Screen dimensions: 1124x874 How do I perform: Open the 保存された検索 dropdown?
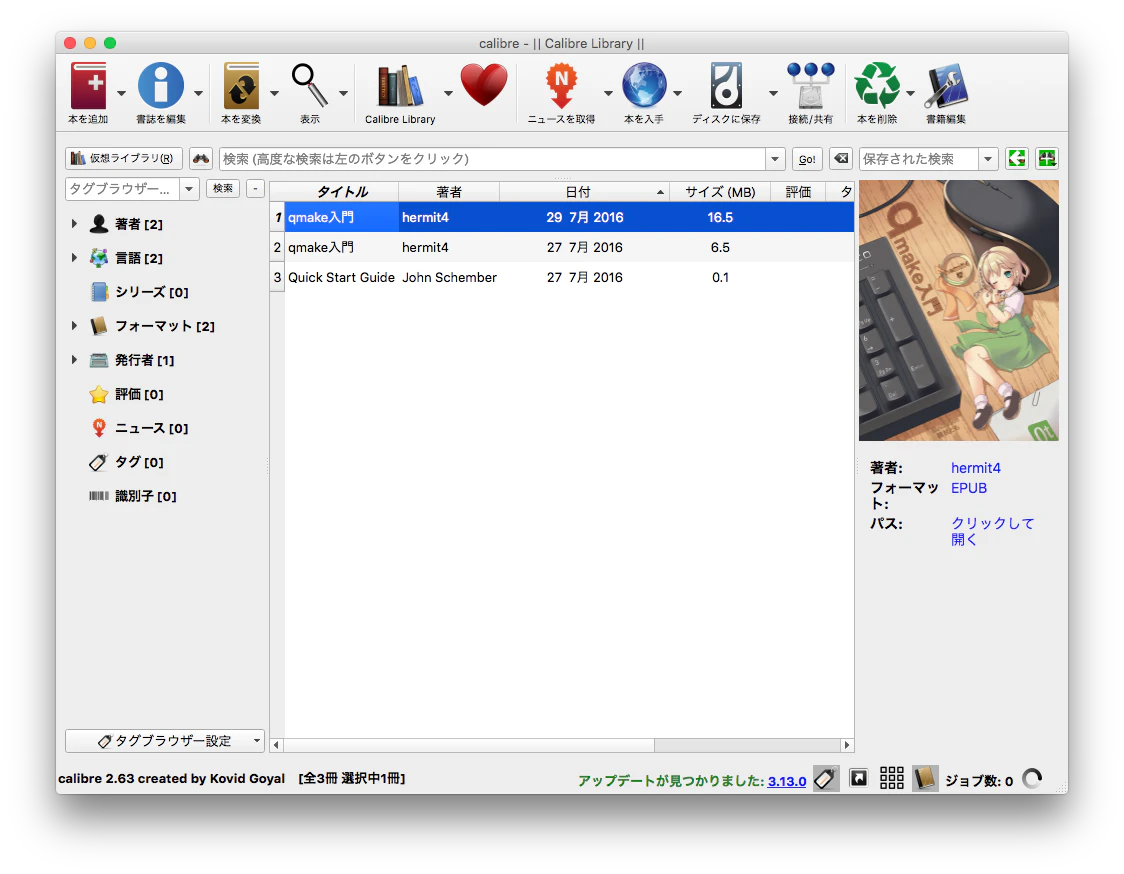point(988,159)
